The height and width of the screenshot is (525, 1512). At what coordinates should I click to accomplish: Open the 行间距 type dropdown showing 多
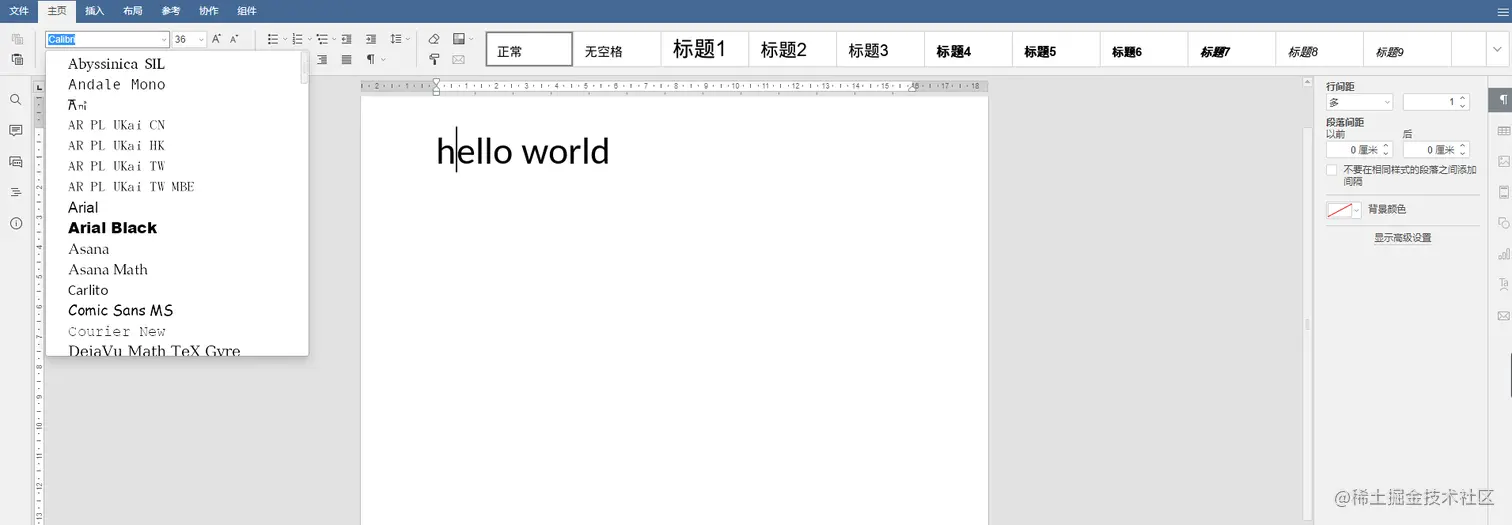click(x=1359, y=102)
